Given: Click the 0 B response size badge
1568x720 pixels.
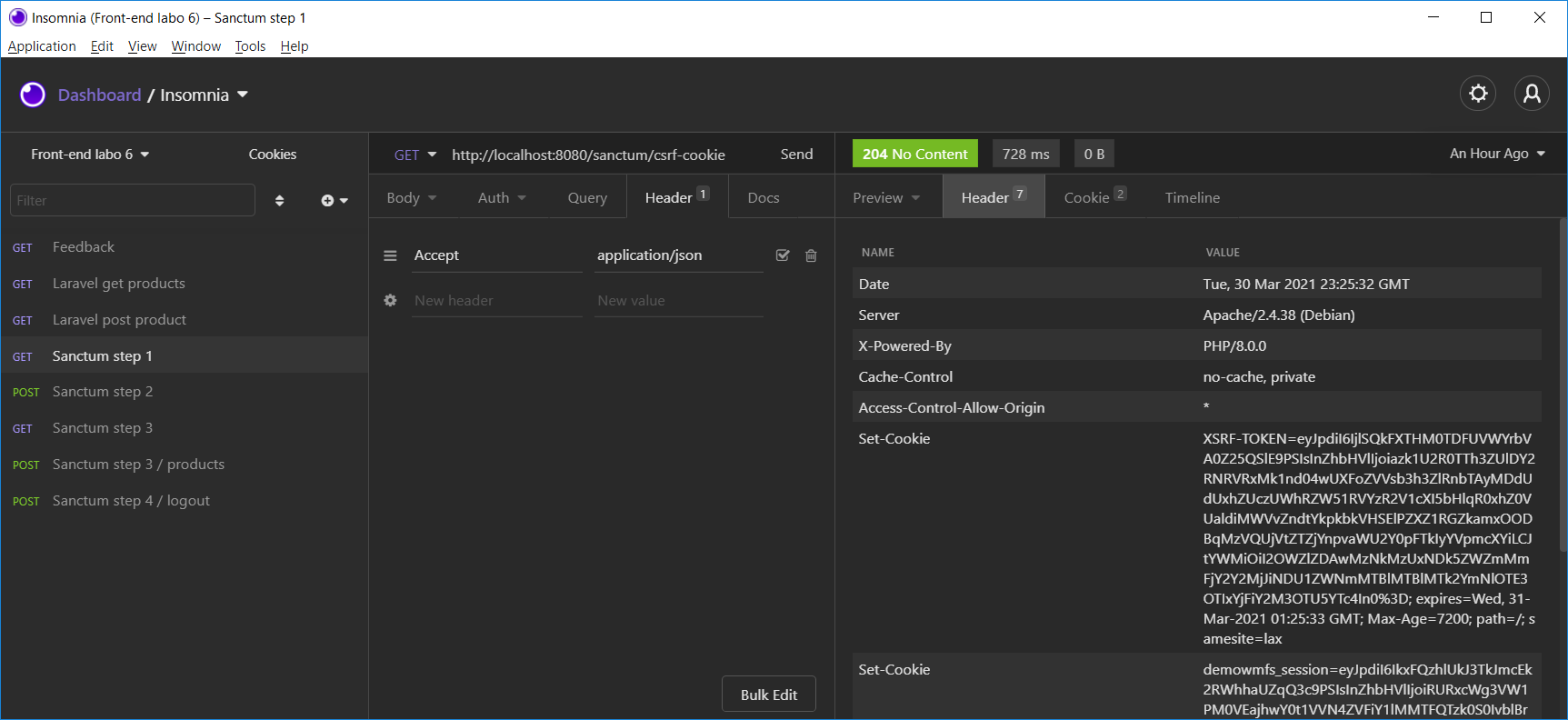Looking at the screenshot, I should (x=1094, y=154).
